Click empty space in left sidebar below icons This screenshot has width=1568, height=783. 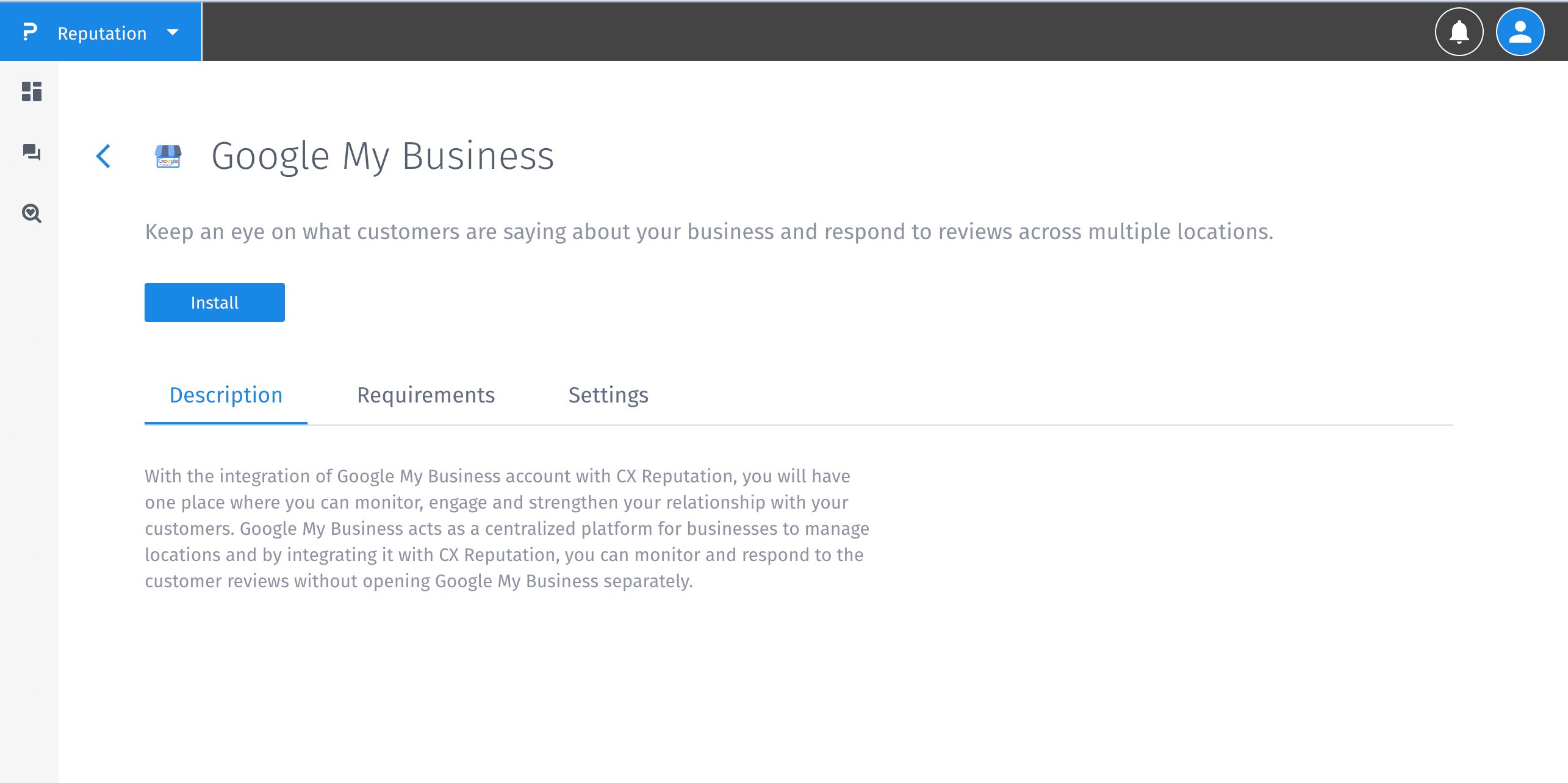(x=29, y=488)
